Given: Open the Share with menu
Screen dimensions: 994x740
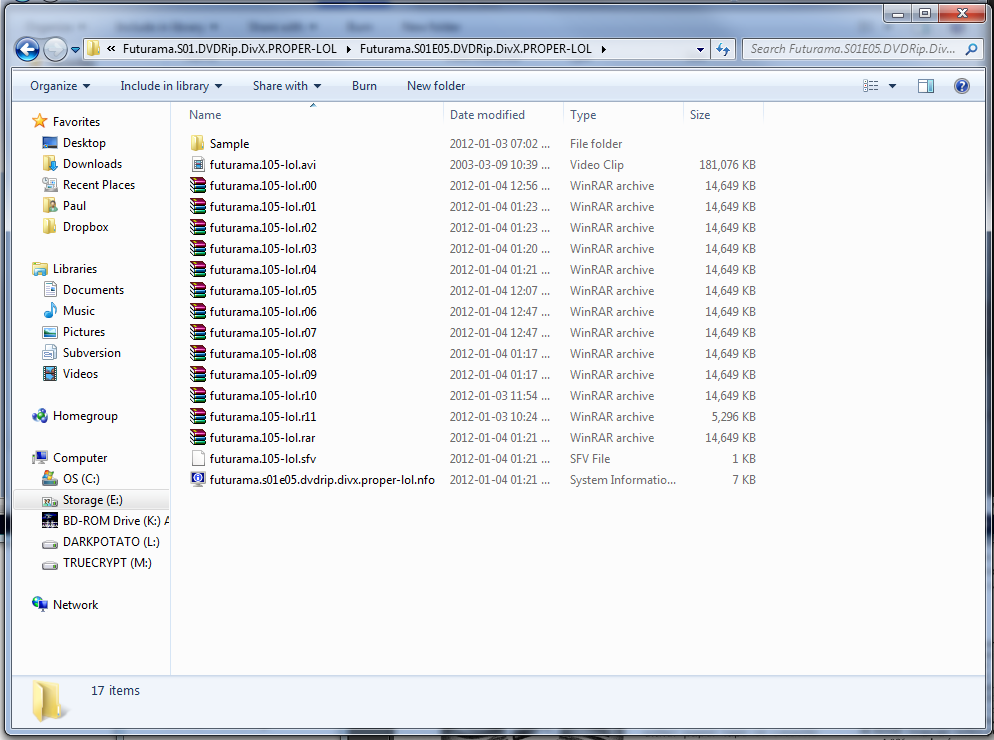Looking at the screenshot, I should [x=287, y=86].
